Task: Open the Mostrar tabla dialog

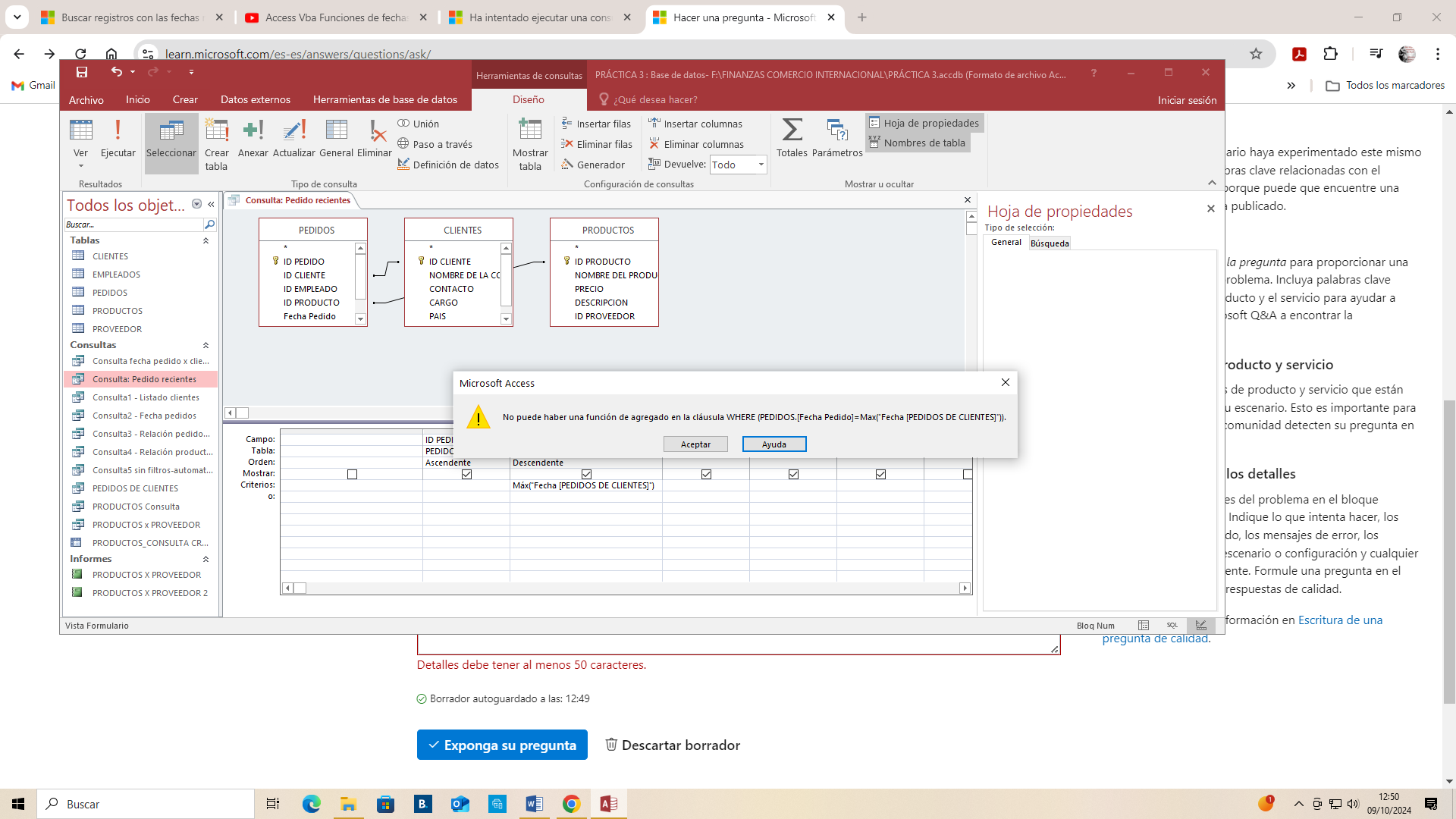Action: pos(530,145)
